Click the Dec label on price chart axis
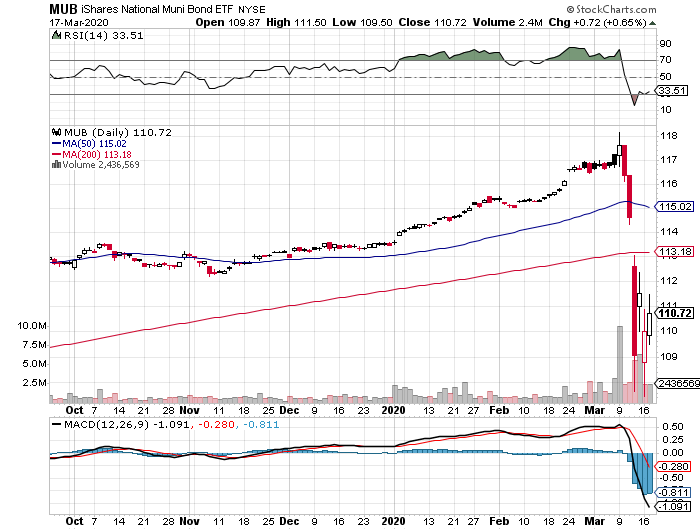Screen dimensions: 700x530 coord(289,411)
